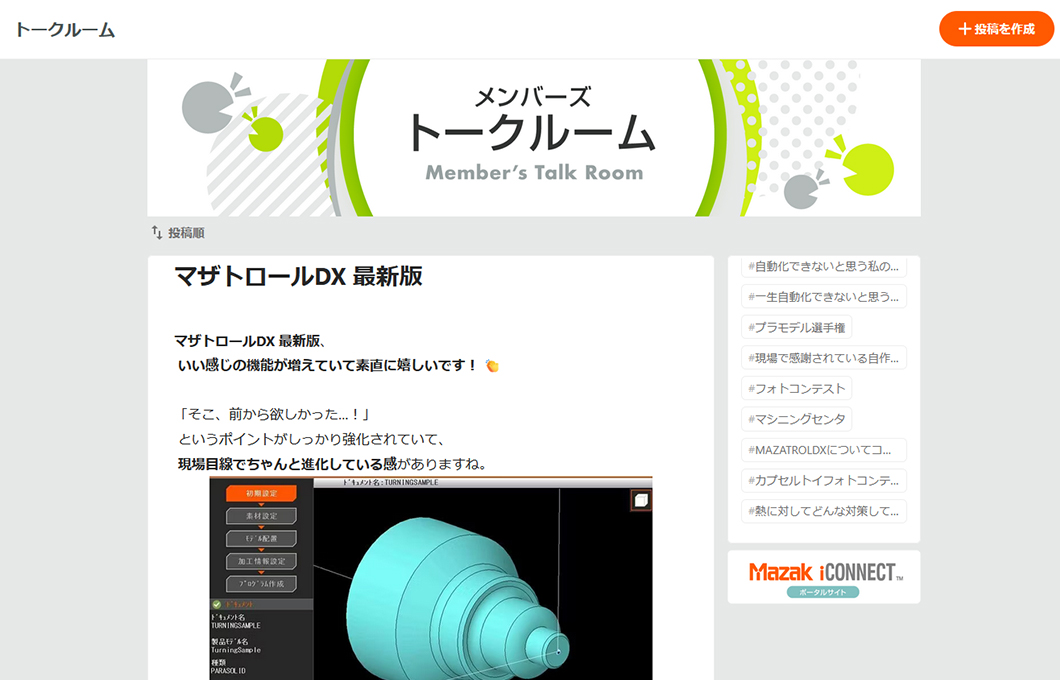Click the turquoise turning part 3D model
This screenshot has height=680, width=1060.
pos(460,598)
